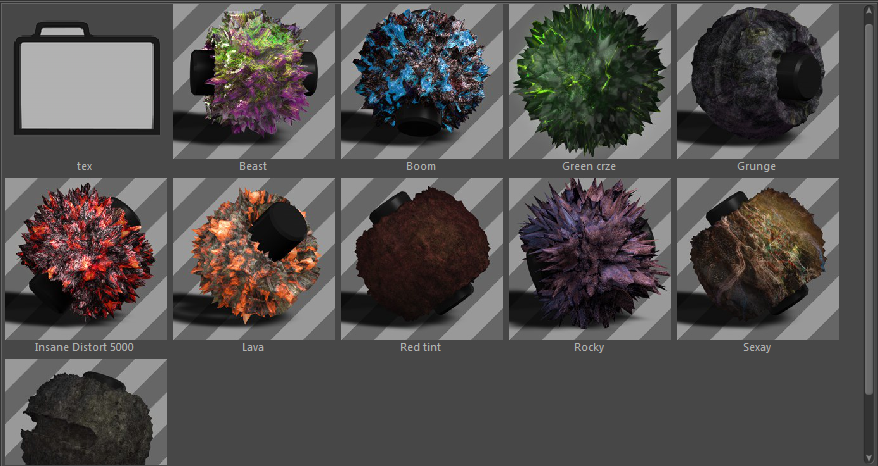Image resolution: width=878 pixels, height=466 pixels.
Task: Click the "Green crze" text label
Action: pyautogui.click(x=589, y=167)
